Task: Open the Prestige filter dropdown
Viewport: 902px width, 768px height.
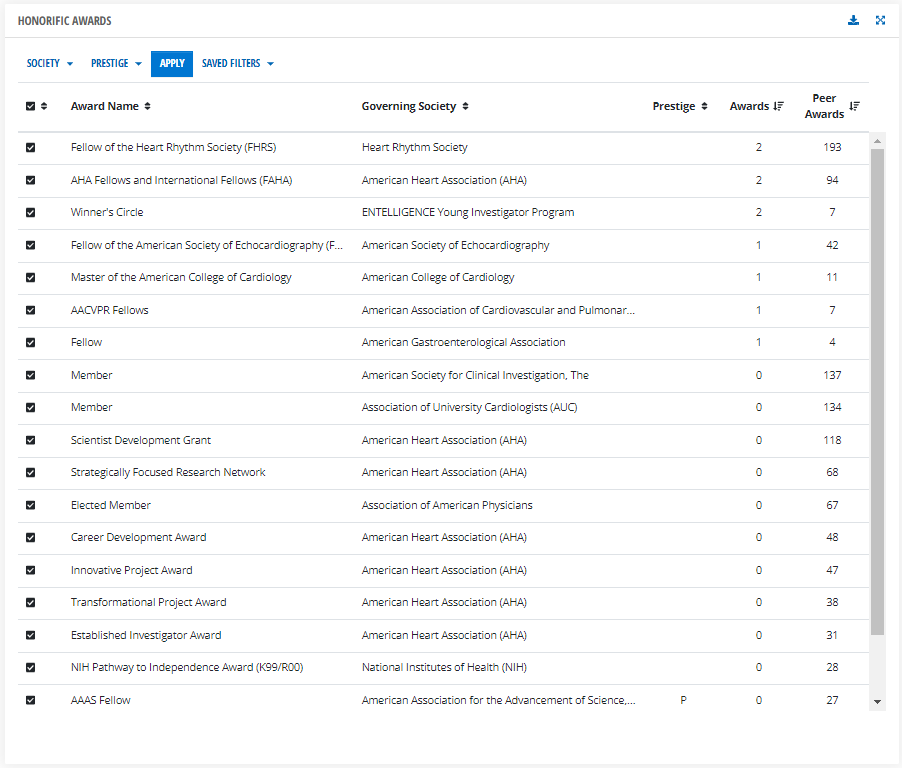Action: pyautogui.click(x=116, y=63)
